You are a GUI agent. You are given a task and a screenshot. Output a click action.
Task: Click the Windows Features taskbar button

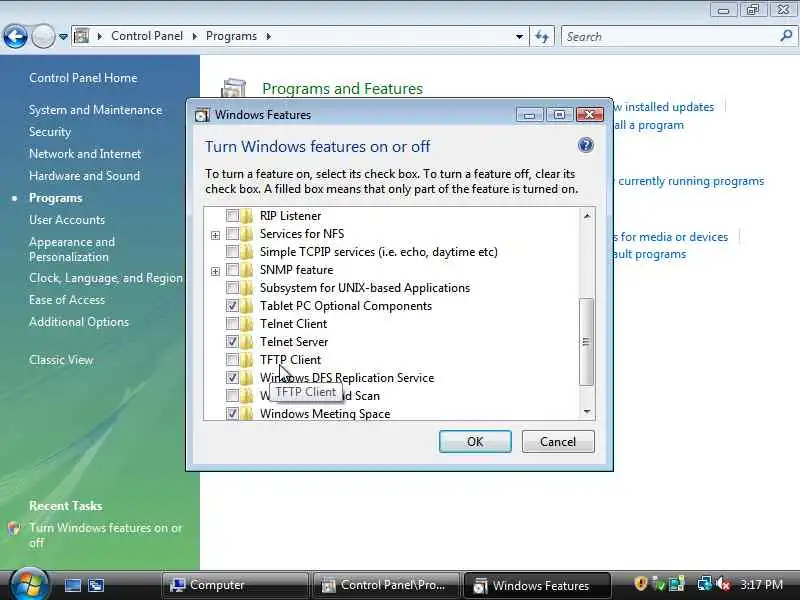pos(537,585)
